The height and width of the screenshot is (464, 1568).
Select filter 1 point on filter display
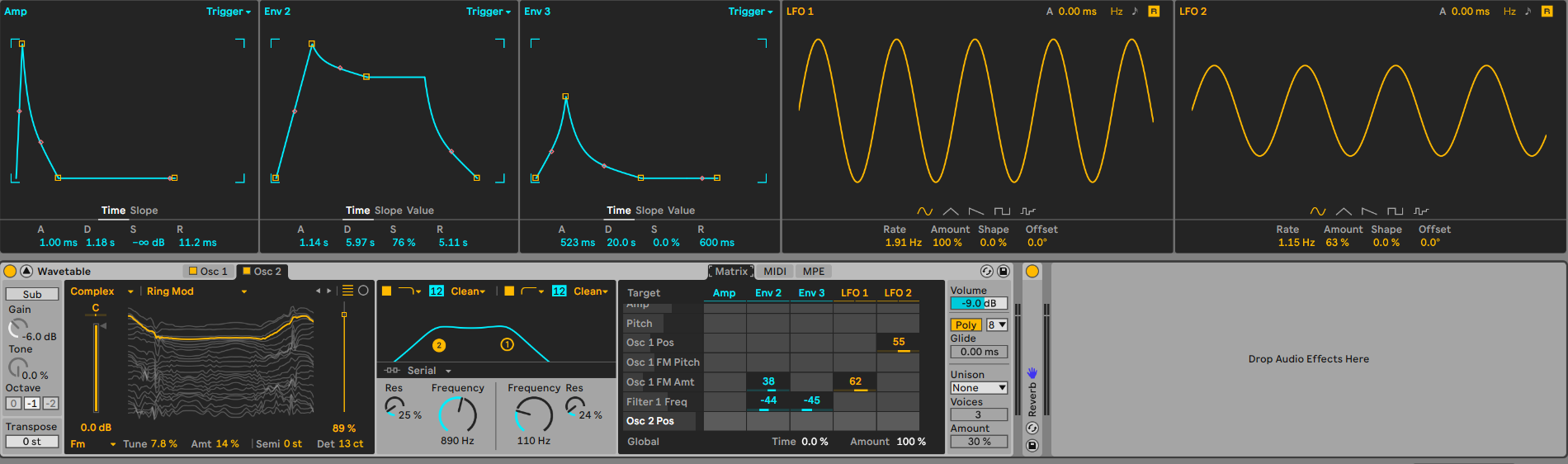click(x=507, y=344)
